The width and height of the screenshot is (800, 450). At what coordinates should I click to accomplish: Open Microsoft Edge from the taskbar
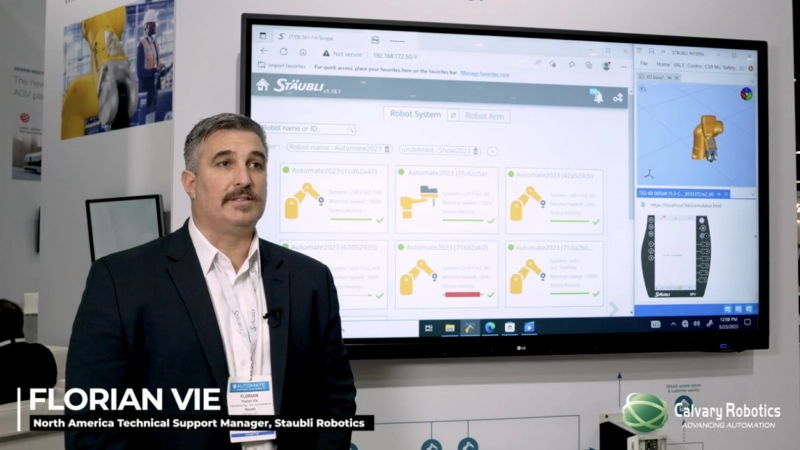(x=490, y=328)
